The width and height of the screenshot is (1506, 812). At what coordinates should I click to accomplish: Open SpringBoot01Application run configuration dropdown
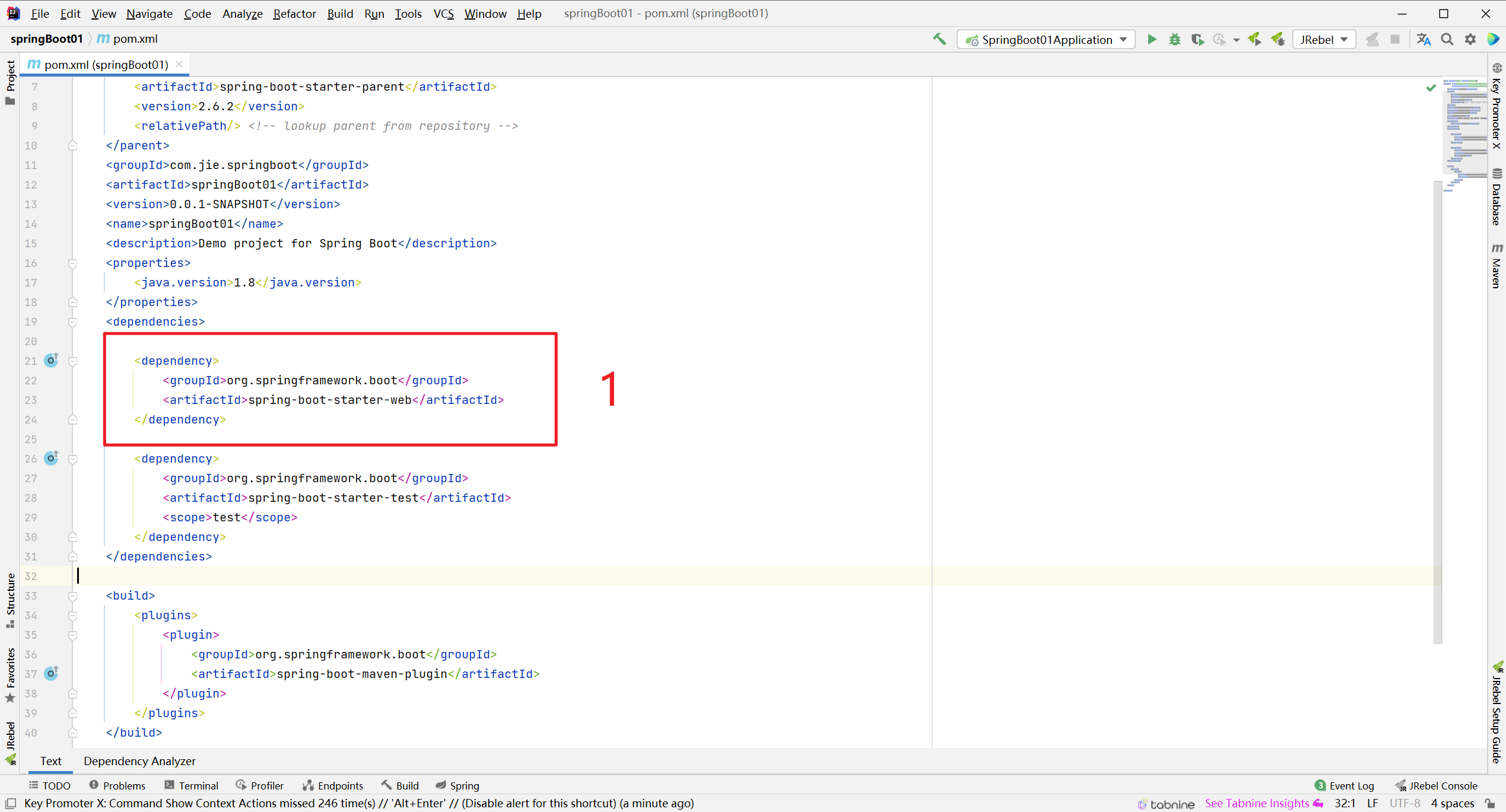[x=1047, y=40]
